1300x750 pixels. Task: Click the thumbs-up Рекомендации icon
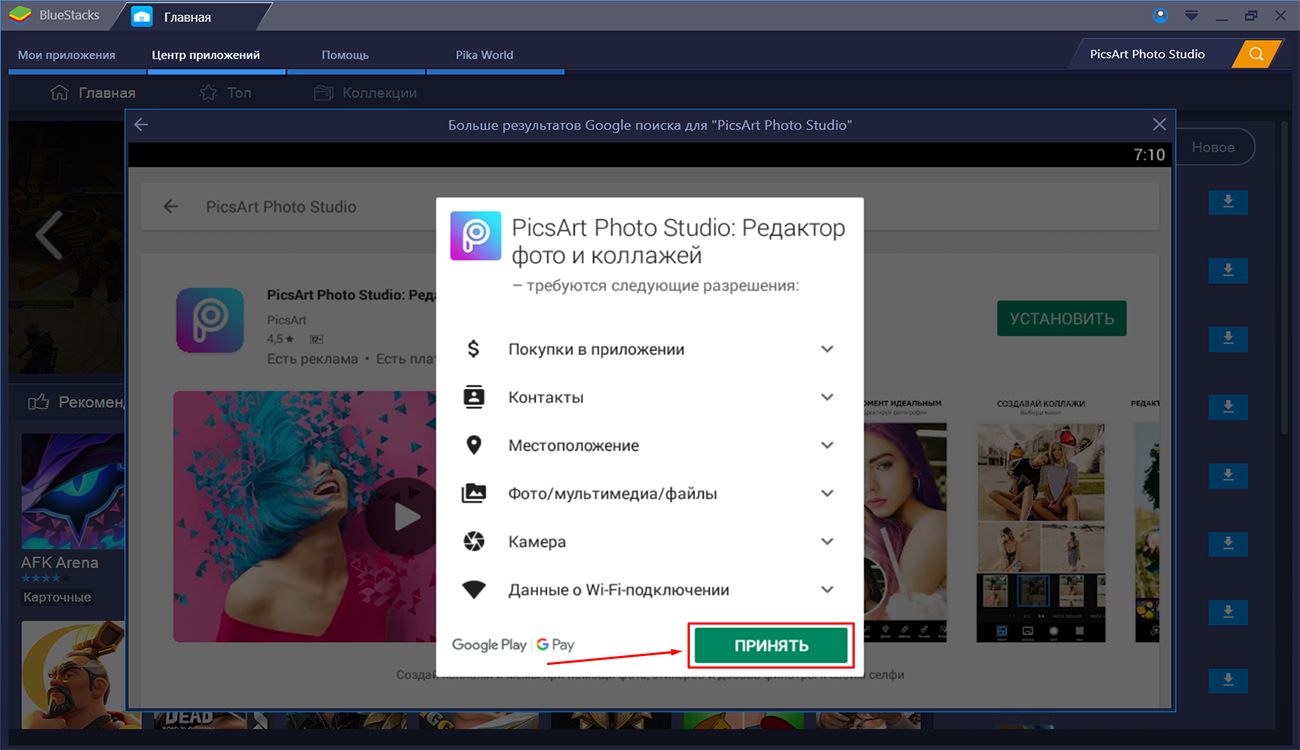(x=39, y=402)
